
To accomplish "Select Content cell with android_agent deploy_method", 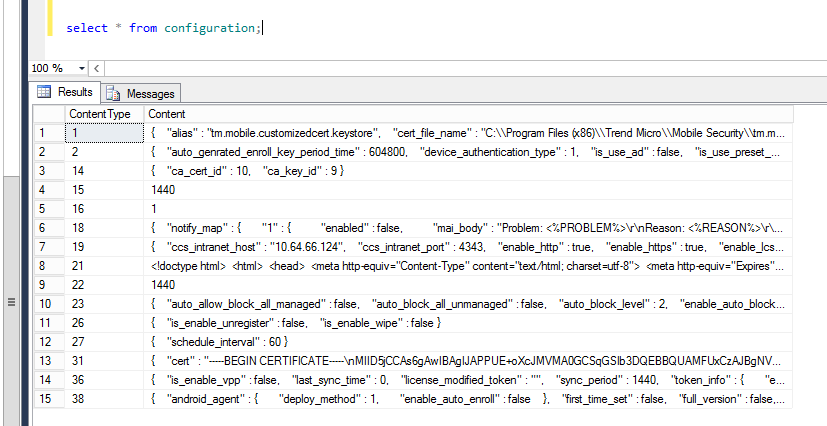I will click(x=468, y=399).
